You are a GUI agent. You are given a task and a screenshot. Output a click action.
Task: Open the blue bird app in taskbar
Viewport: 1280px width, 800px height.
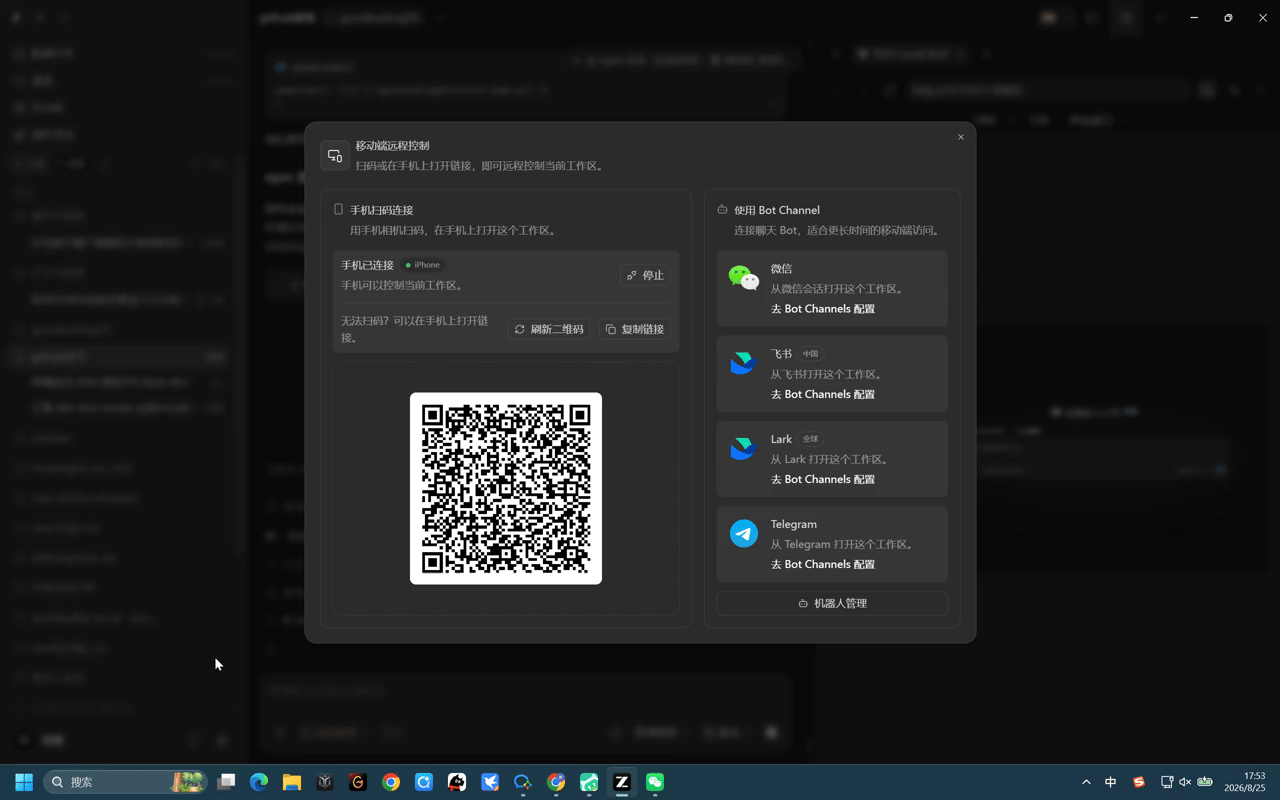click(490, 782)
